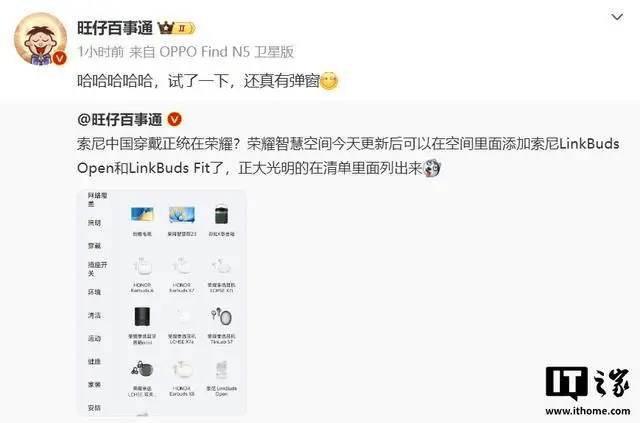Open the 旺仔百事通 username link in header
This screenshot has height=423, width=640.
point(115,28)
